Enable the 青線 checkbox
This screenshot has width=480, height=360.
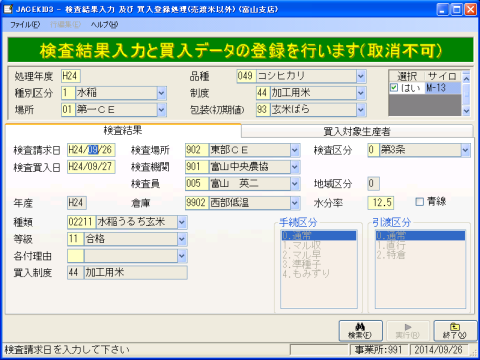tap(420, 202)
